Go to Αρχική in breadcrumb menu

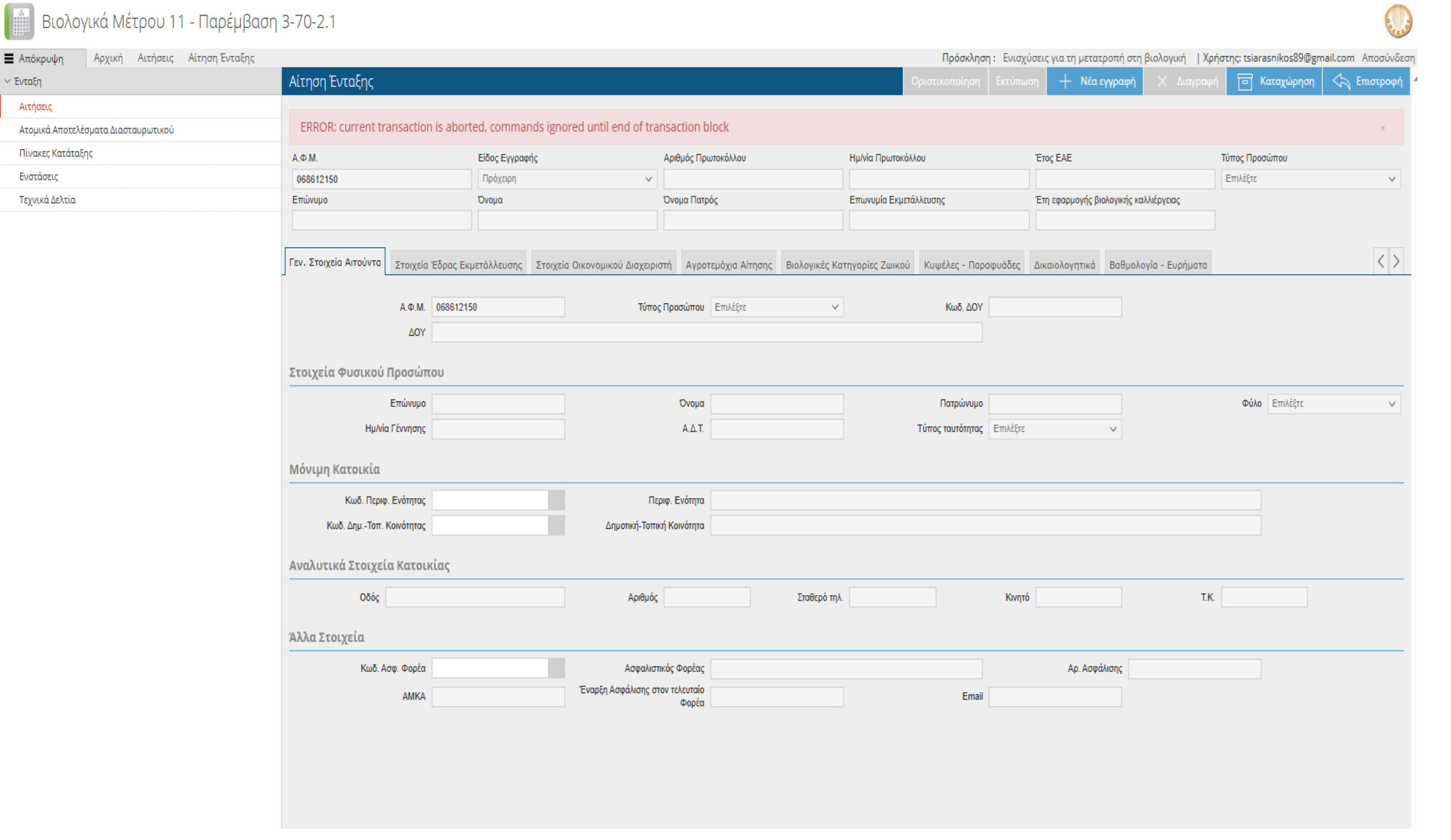click(x=108, y=58)
